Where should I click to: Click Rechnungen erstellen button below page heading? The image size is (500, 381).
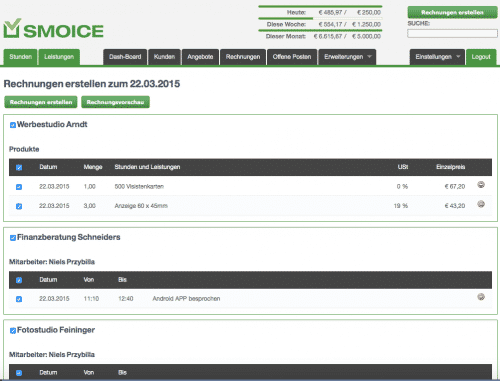click(x=41, y=102)
